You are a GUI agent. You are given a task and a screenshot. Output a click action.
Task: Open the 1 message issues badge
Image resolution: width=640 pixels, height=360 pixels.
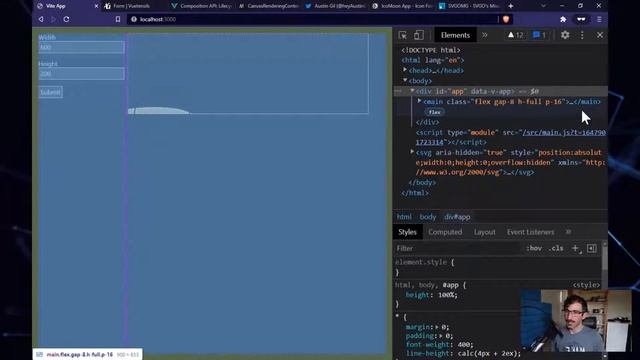[539, 35]
